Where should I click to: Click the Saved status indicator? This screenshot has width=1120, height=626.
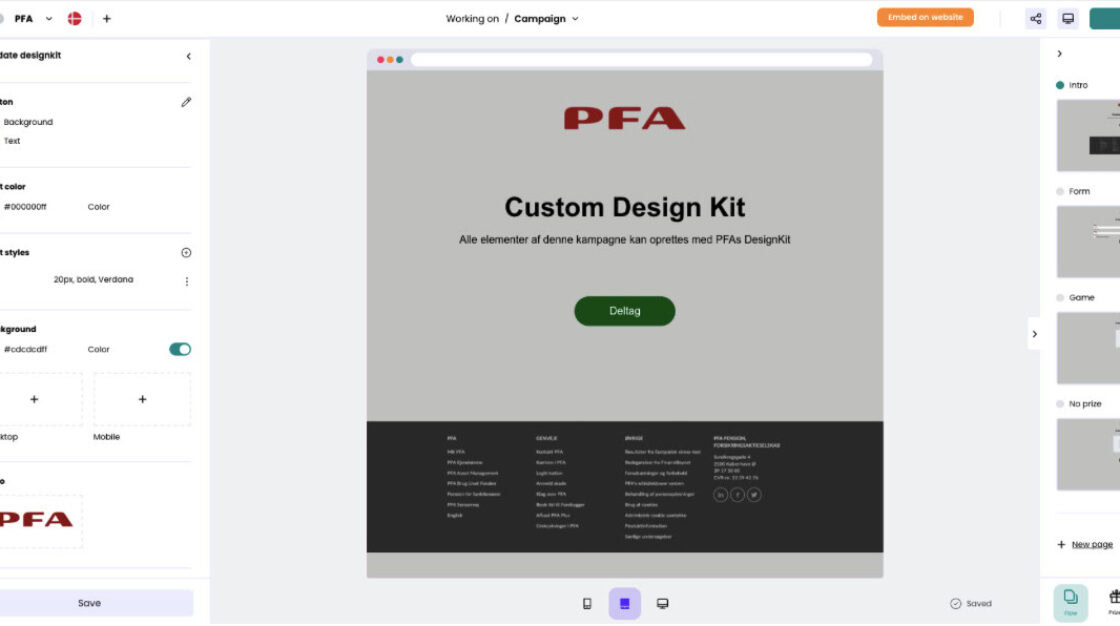(x=971, y=604)
